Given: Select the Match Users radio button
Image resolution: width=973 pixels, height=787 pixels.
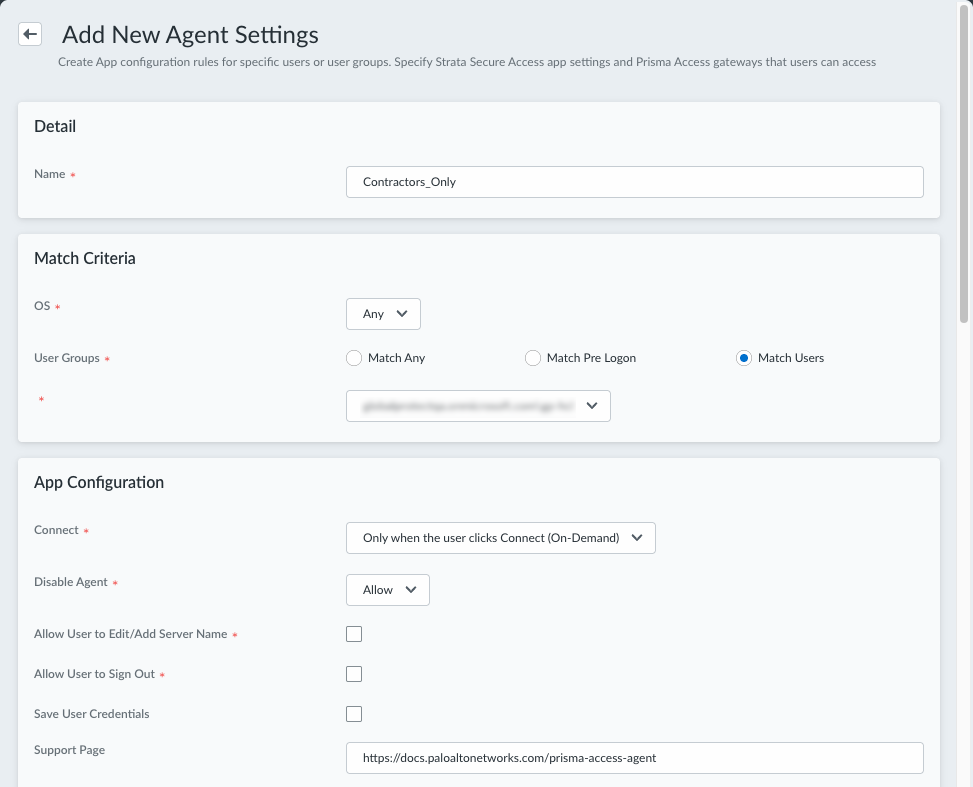Looking at the screenshot, I should (743, 358).
